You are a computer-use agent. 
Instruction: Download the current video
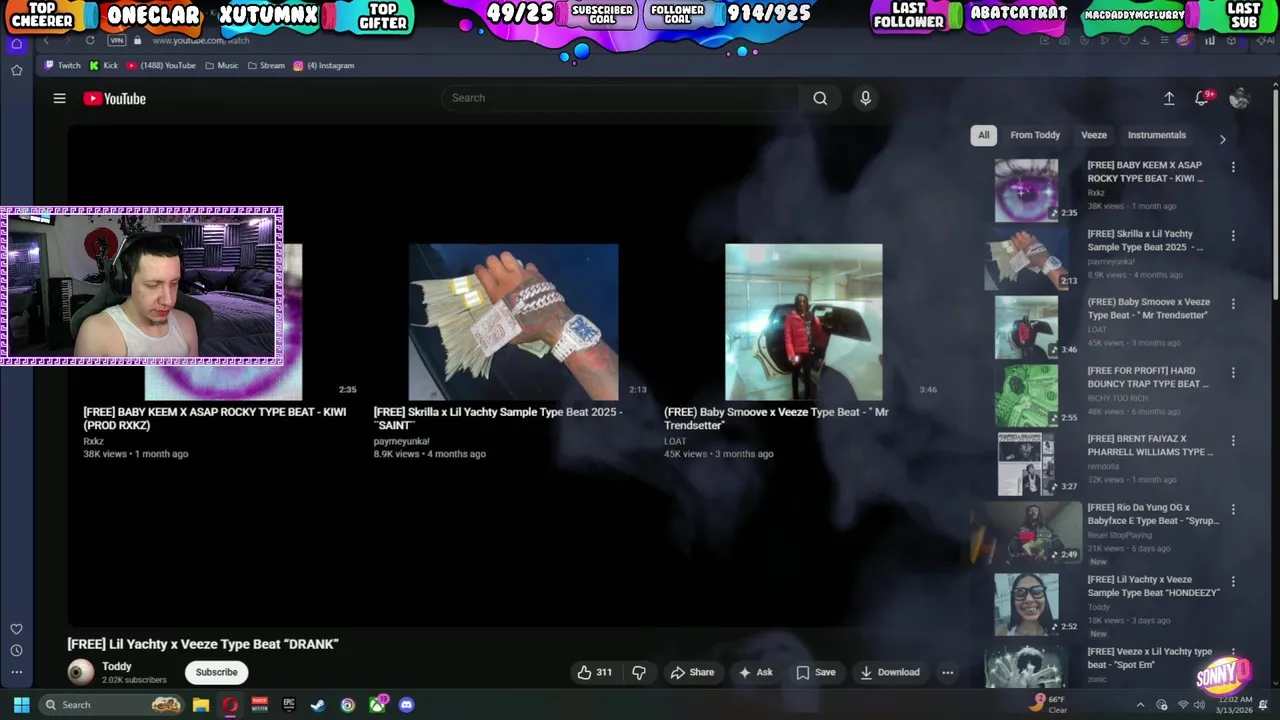coord(890,672)
